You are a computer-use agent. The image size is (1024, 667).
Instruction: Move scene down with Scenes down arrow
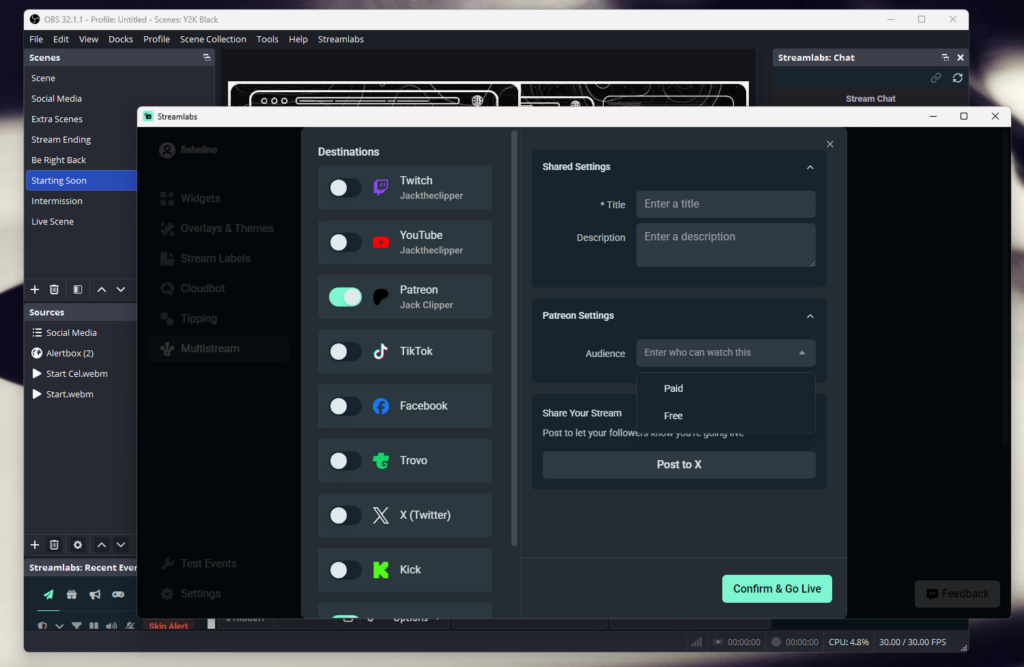pos(121,289)
